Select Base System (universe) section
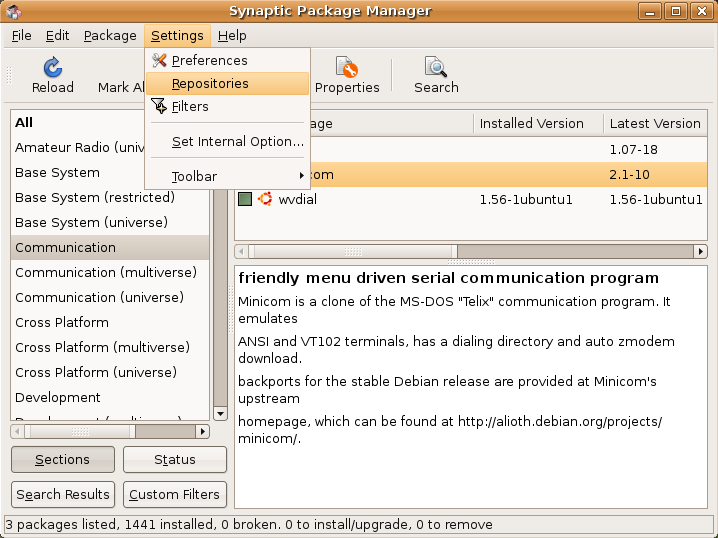This screenshot has width=718, height=538. (x=110, y=223)
